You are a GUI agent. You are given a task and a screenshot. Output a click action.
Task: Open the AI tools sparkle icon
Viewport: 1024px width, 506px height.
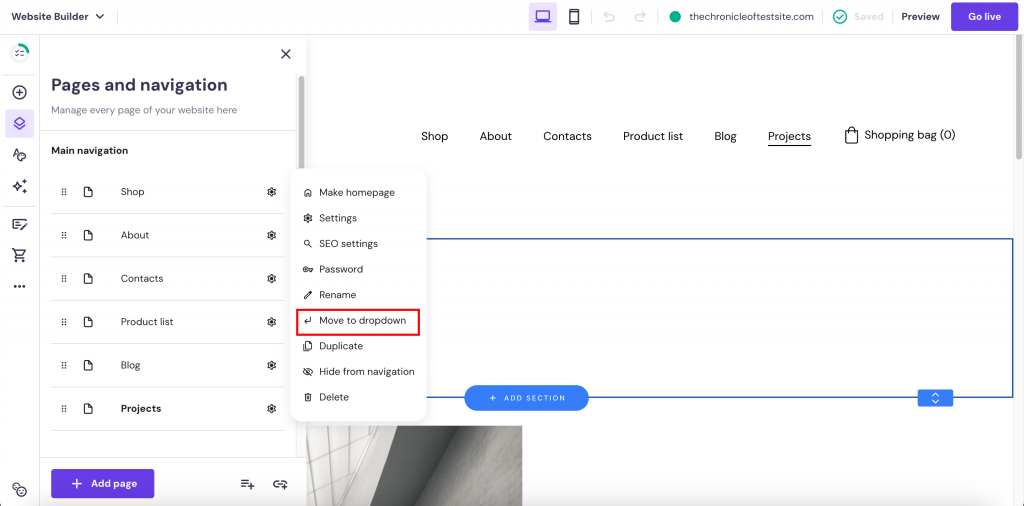19,186
